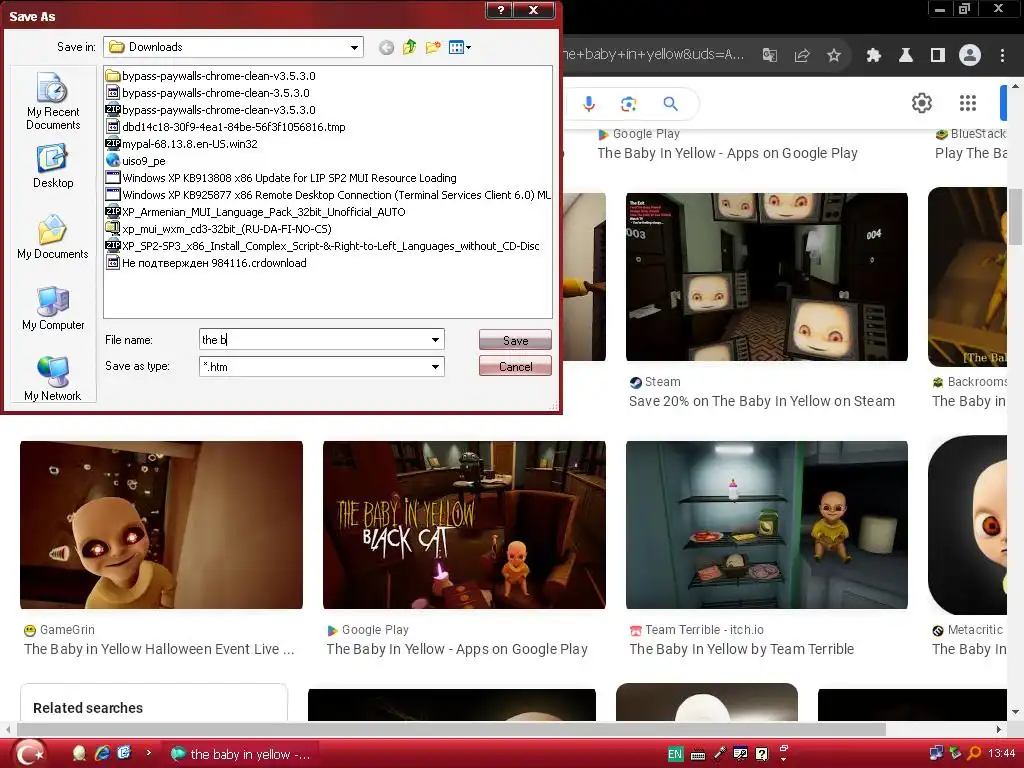The width and height of the screenshot is (1024, 768).
Task: Open Save 20% on The Baby In Yellow on Steam link
Action: tap(761, 401)
